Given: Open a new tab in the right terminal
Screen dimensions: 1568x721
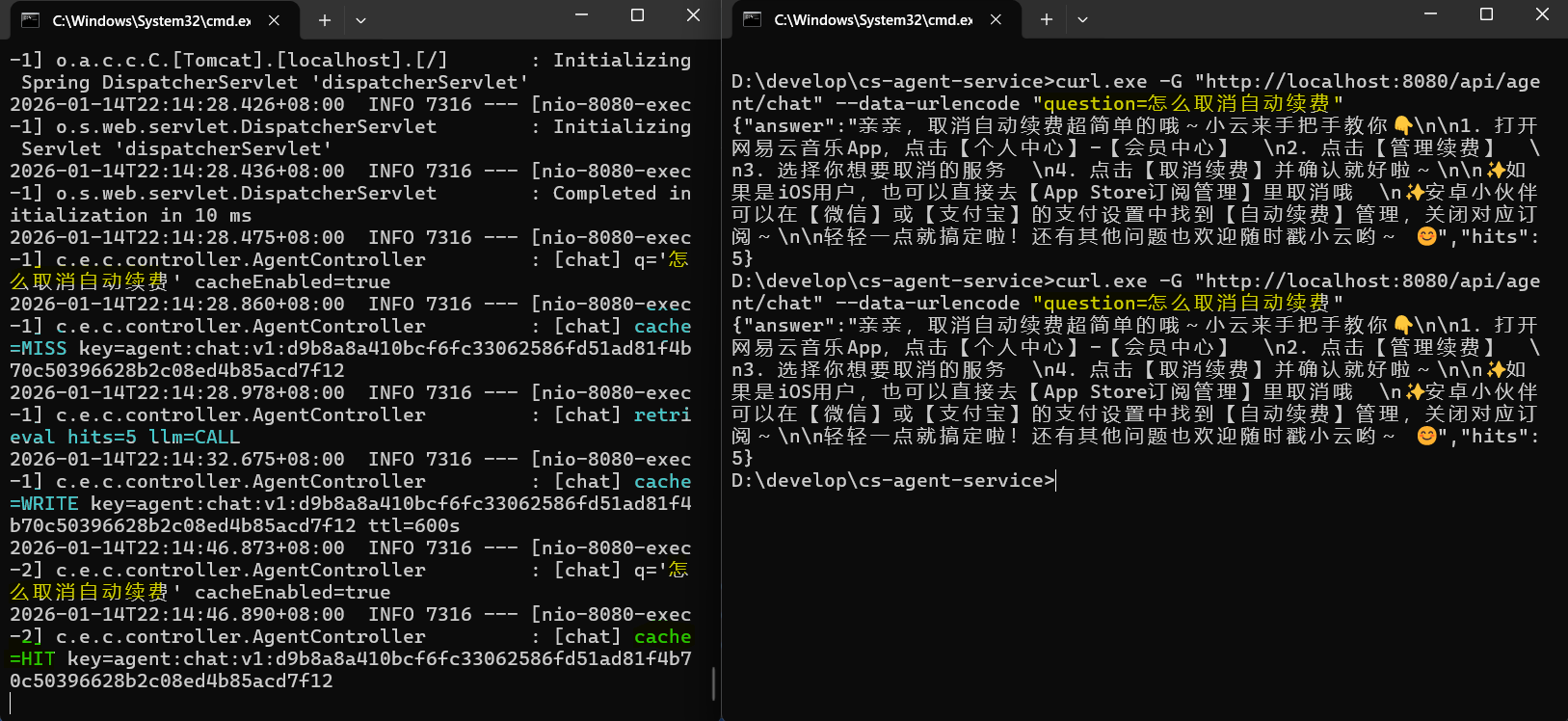Looking at the screenshot, I should tap(1047, 20).
